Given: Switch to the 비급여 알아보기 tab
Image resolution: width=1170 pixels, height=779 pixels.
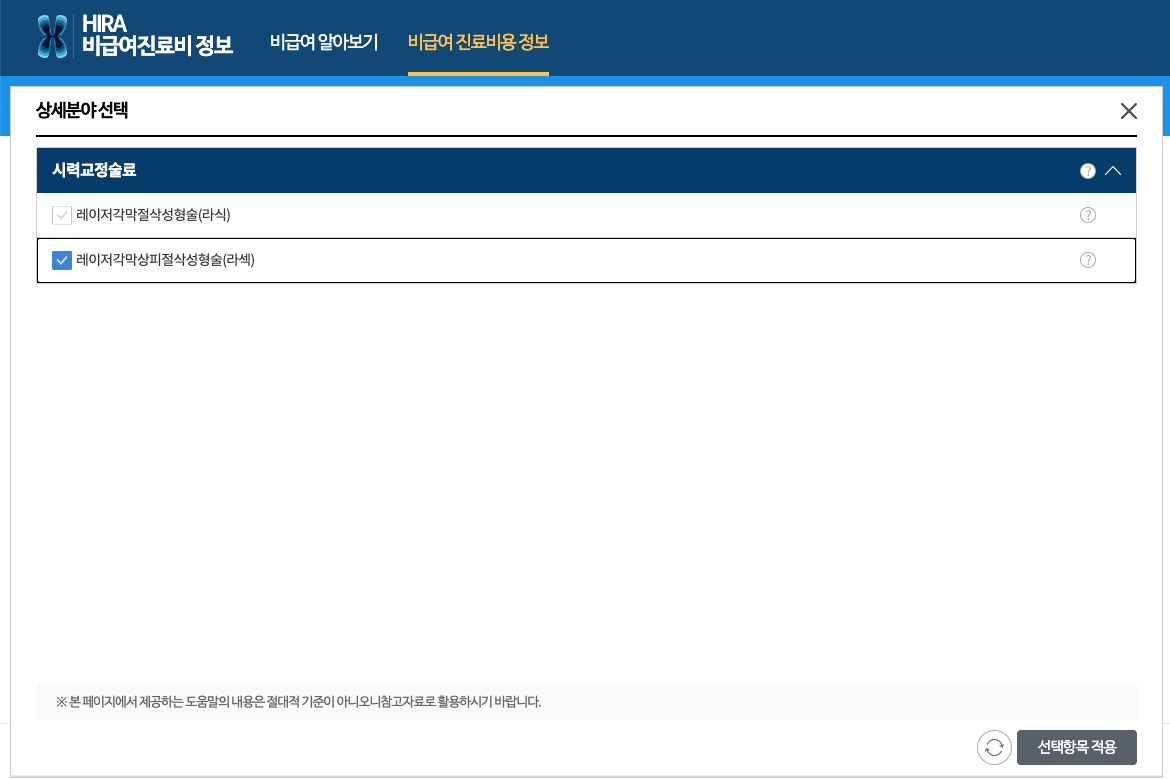Looking at the screenshot, I should [x=323, y=43].
